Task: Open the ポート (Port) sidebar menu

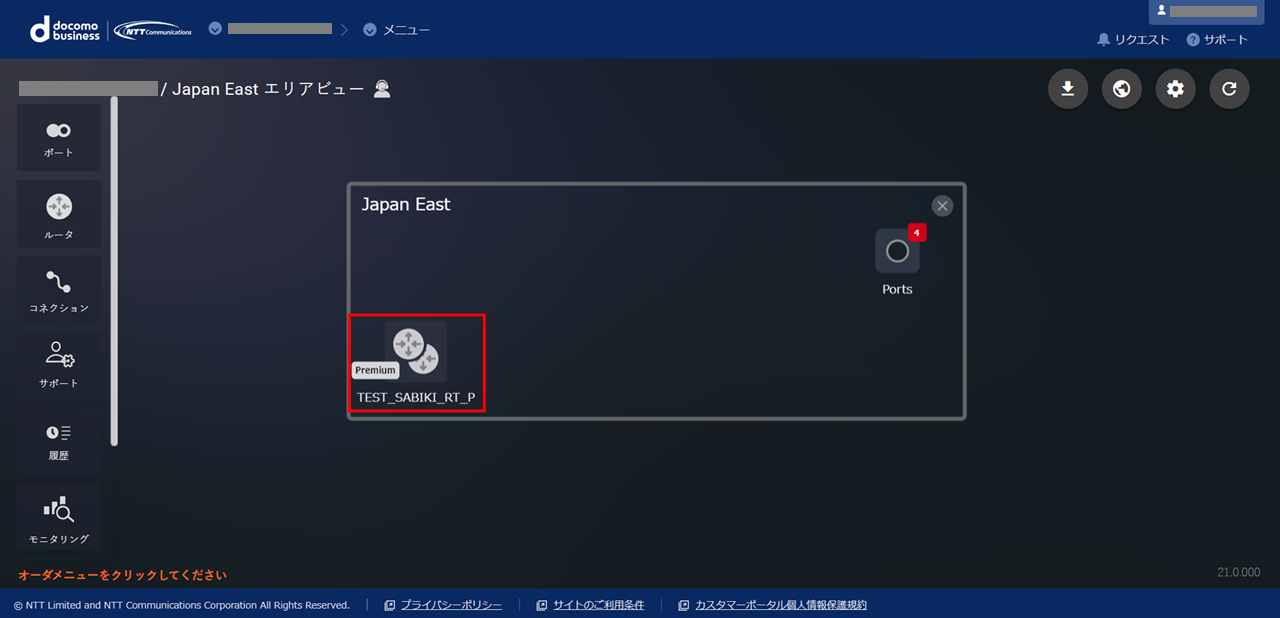Action: [59, 138]
